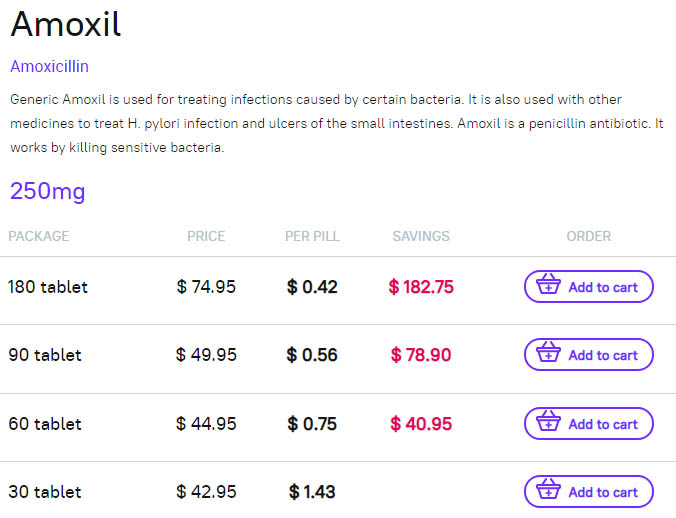Image resolution: width=676 pixels, height=518 pixels.
Task: Click the basket icon for 30 tablet
Action: point(548,489)
